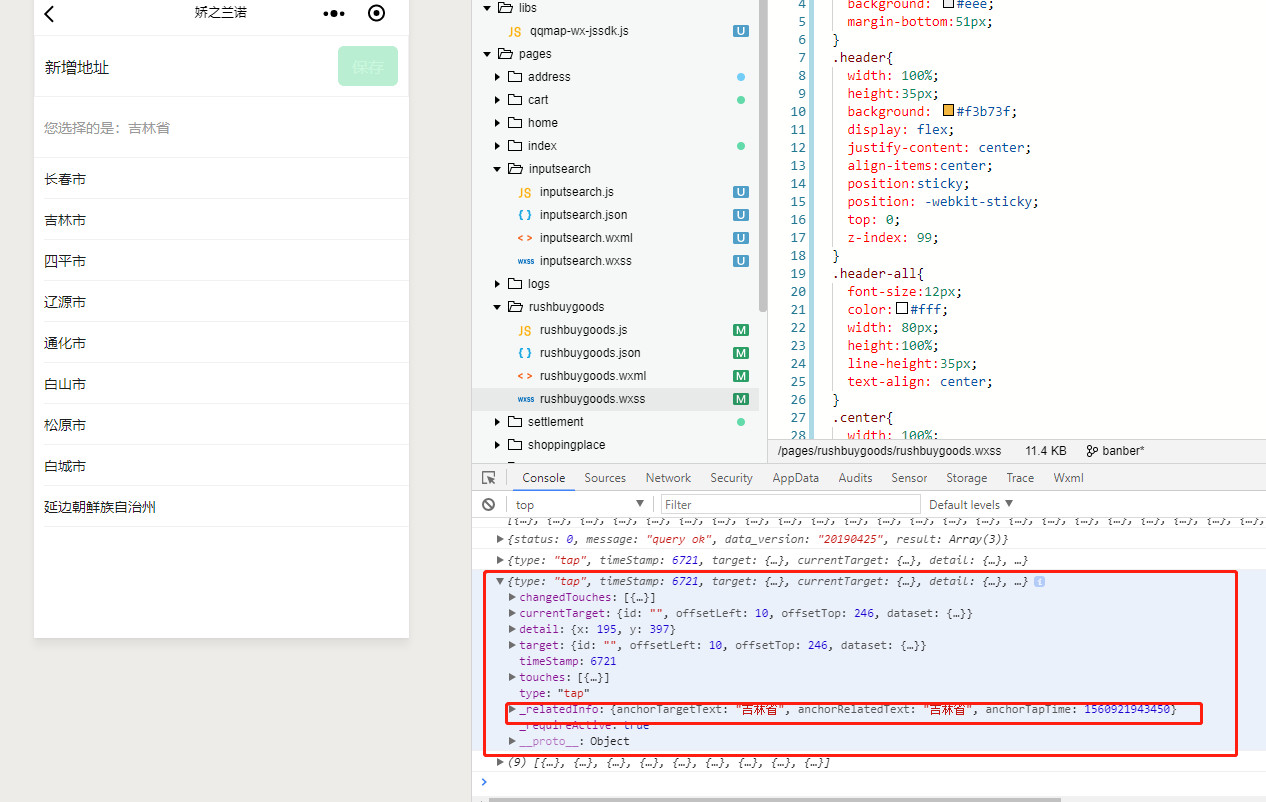This screenshot has width=1266, height=802.
Task: Switch to the Sensor tab
Action: (x=909, y=478)
